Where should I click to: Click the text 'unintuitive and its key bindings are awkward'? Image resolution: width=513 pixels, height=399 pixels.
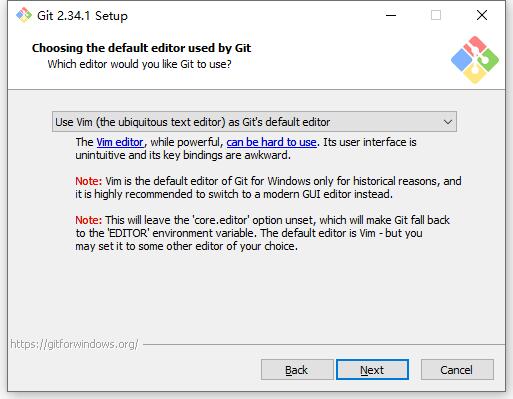(x=183, y=155)
